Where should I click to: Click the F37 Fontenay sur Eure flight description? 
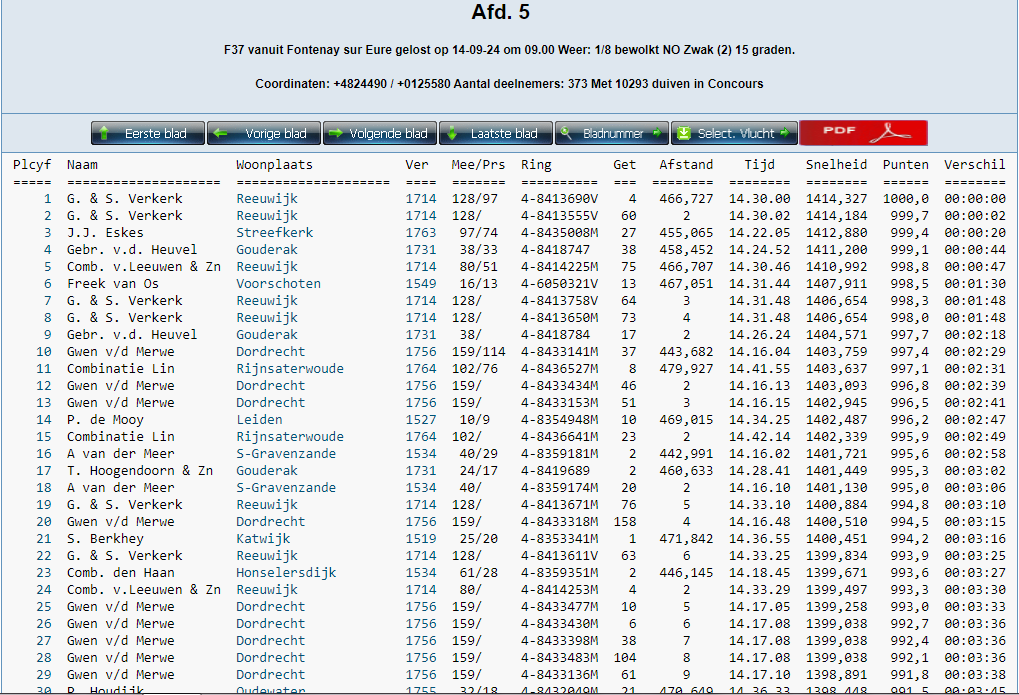510,50
